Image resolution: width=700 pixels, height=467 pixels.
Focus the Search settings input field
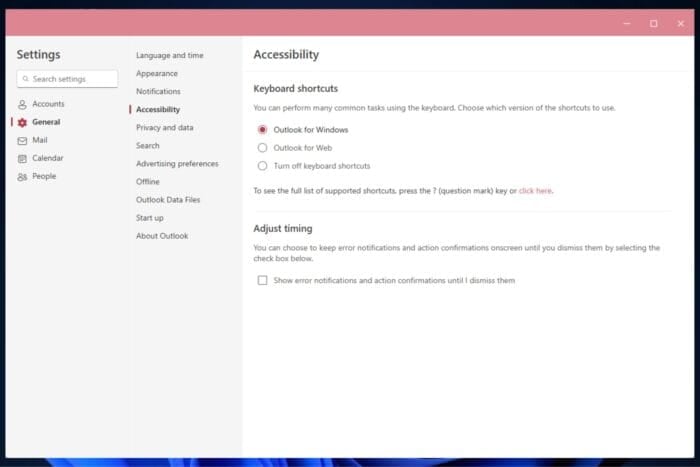tap(67, 79)
